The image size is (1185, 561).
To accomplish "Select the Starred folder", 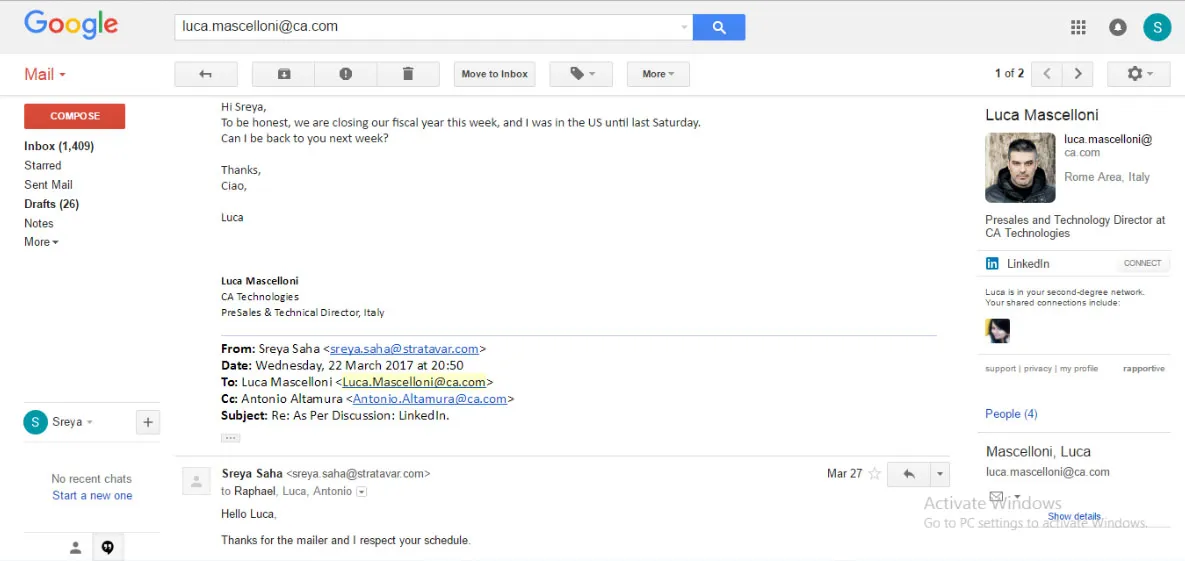I will (42, 165).
